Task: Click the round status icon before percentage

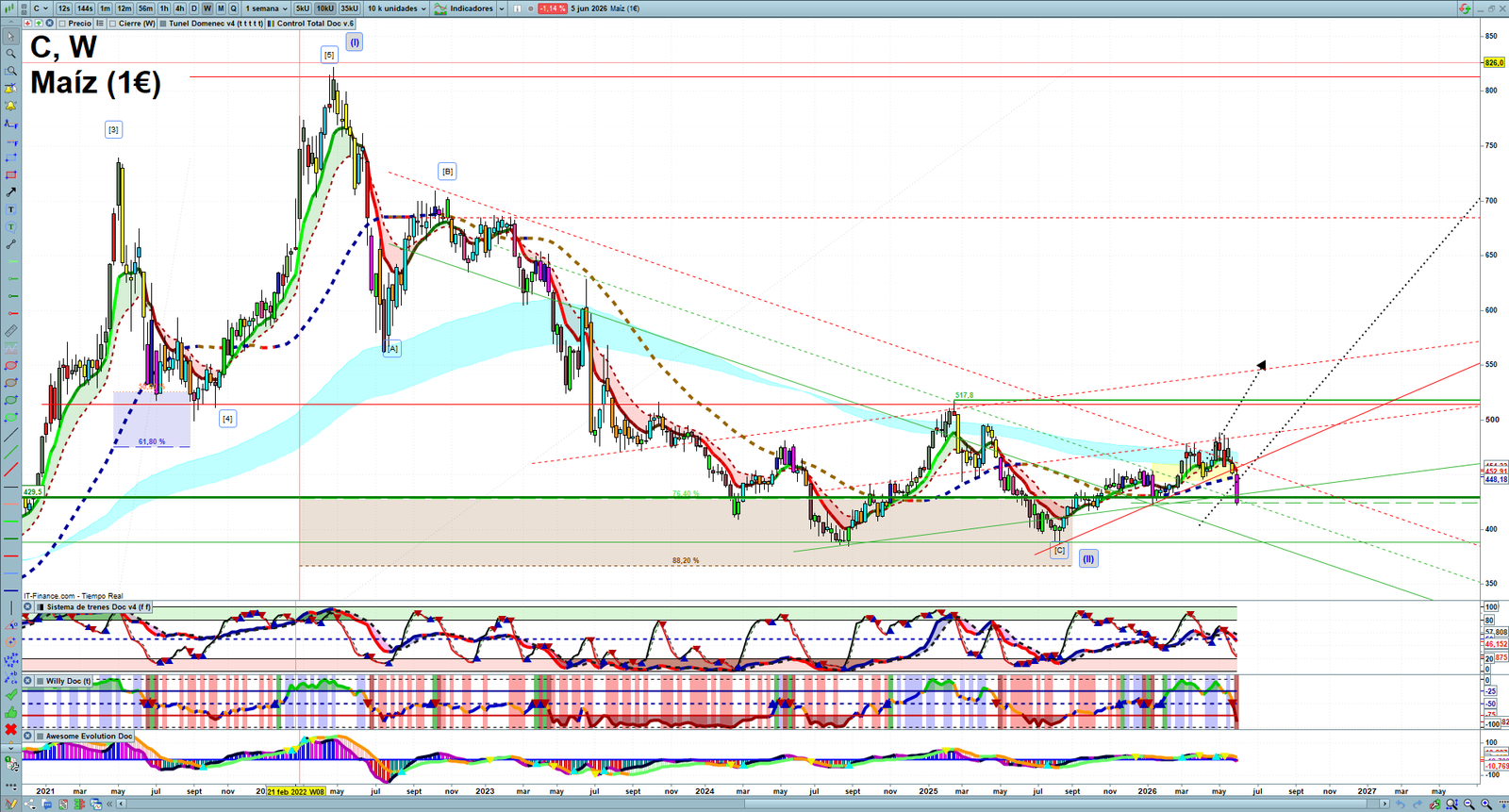Action: [530, 8]
